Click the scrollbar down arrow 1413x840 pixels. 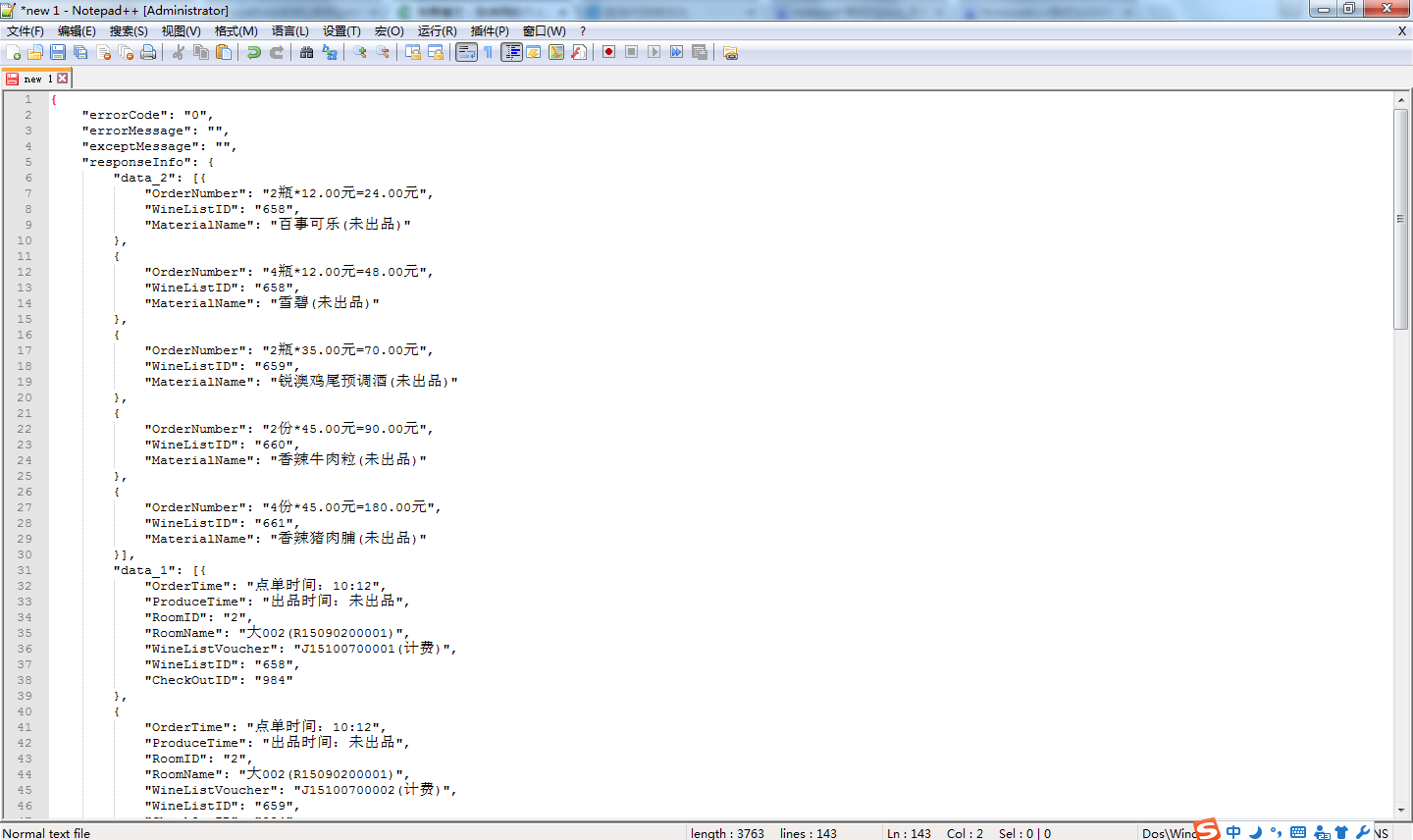1401,811
